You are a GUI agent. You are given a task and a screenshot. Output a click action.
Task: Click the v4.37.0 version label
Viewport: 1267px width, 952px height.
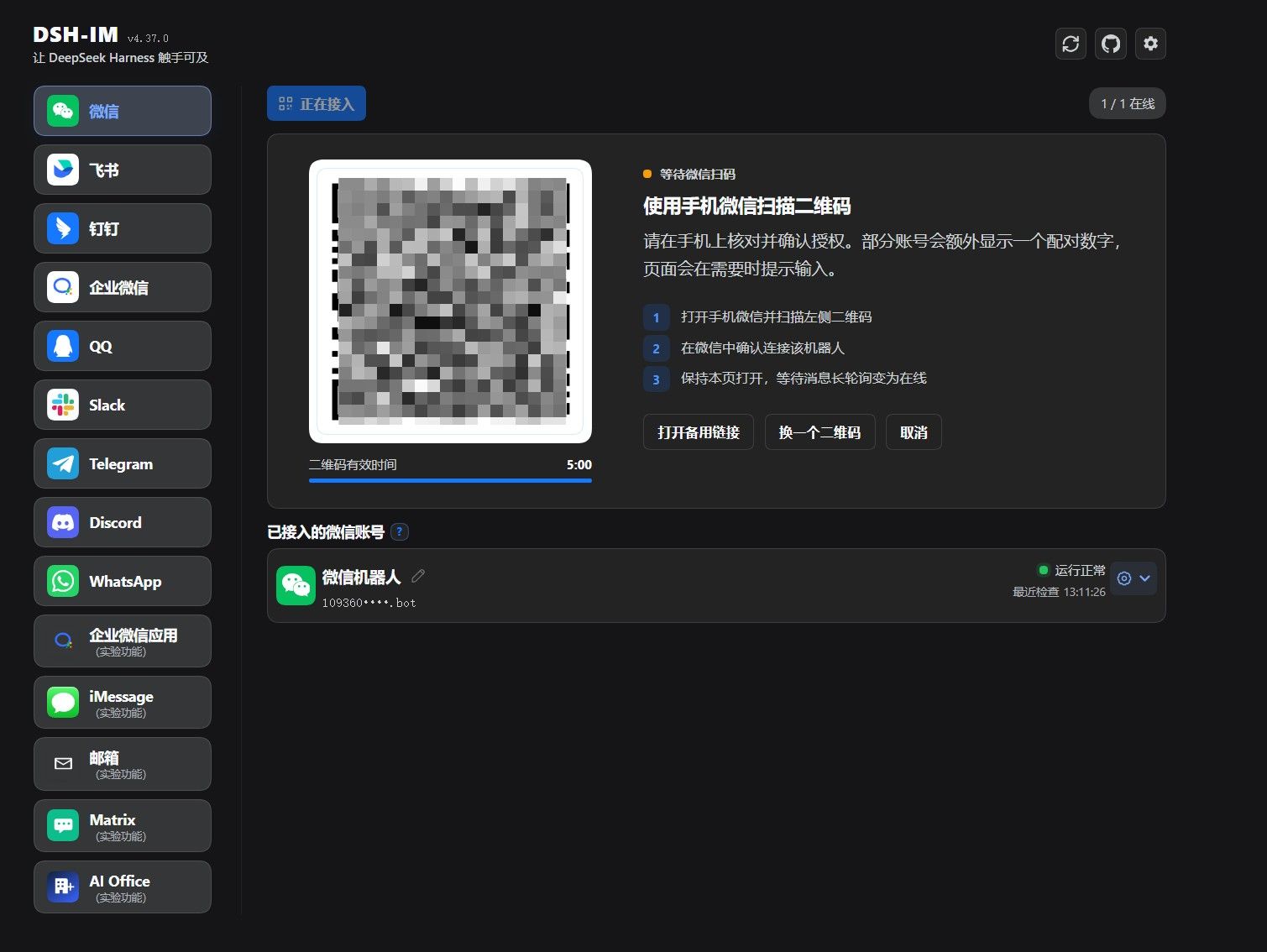[x=148, y=38]
